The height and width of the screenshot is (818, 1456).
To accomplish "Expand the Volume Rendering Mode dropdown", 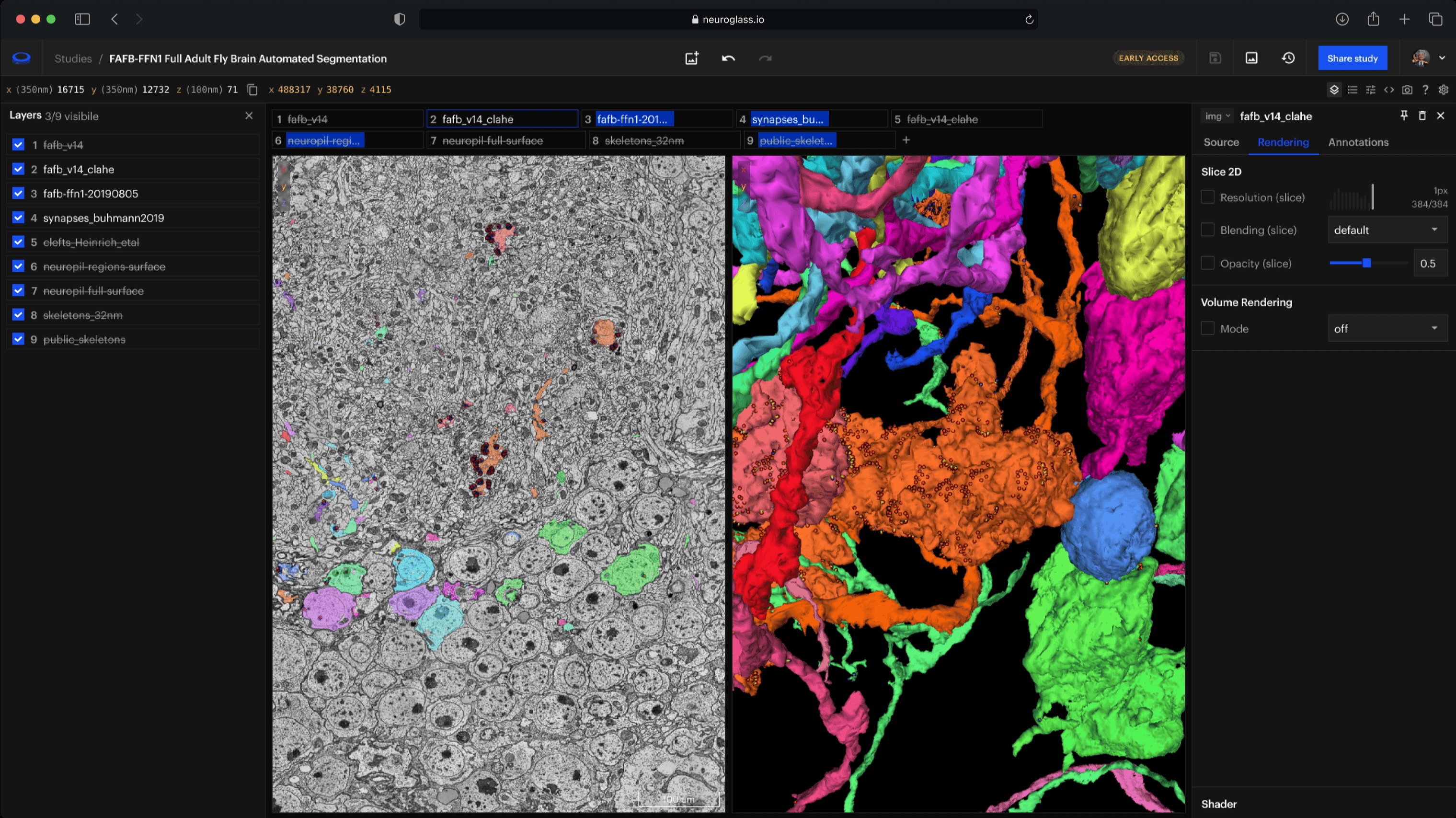I will pyautogui.click(x=1387, y=328).
